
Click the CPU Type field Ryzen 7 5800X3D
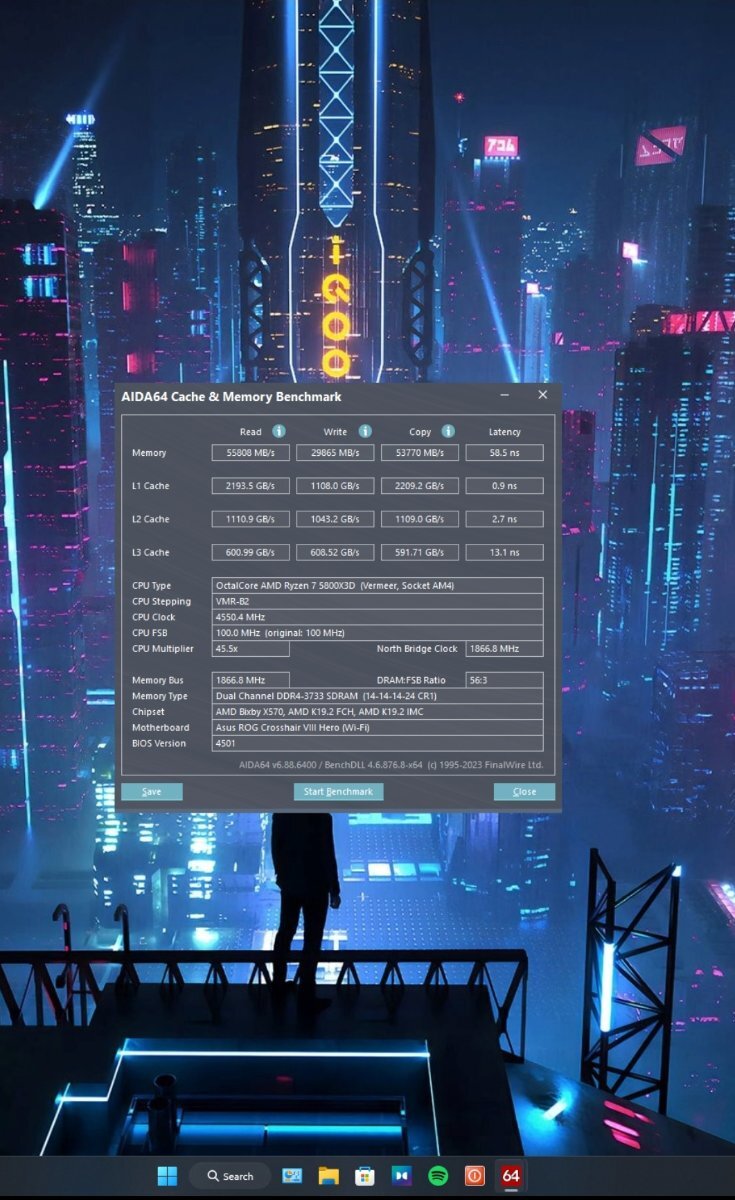click(378, 585)
